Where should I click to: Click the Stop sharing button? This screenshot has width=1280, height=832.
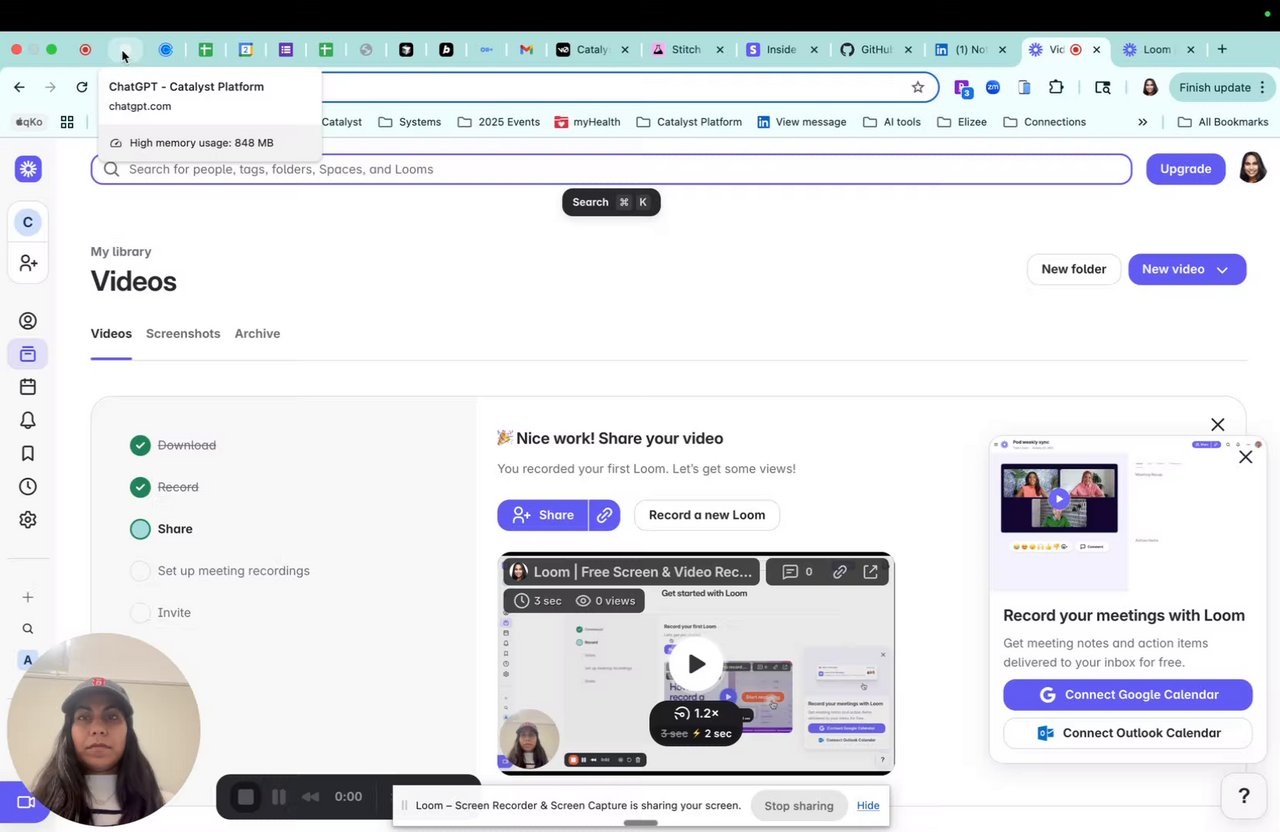pyautogui.click(x=799, y=806)
